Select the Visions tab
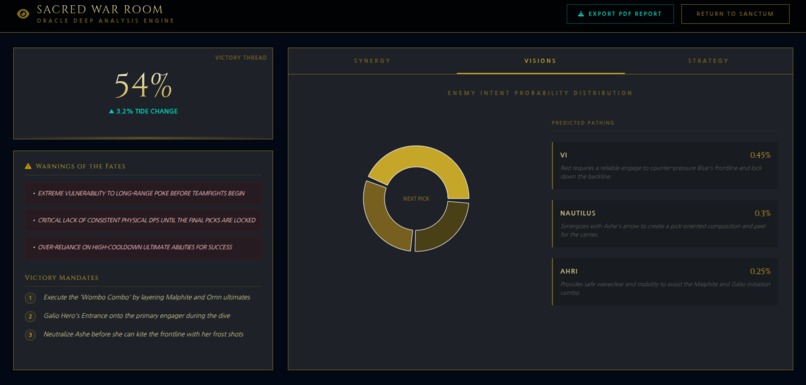 pyautogui.click(x=540, y=61)
